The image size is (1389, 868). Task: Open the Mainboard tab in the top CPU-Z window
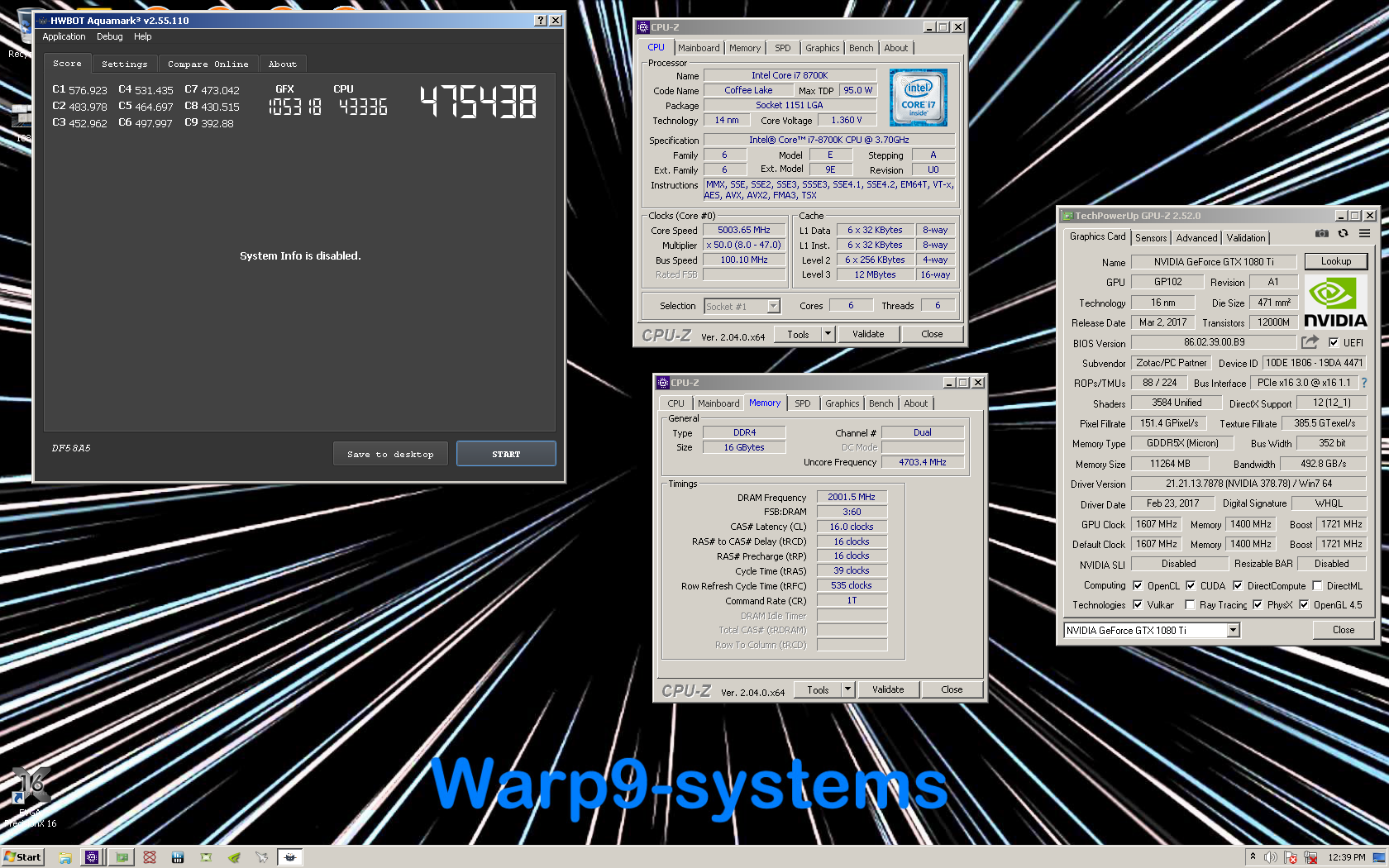tap(699, 48)
